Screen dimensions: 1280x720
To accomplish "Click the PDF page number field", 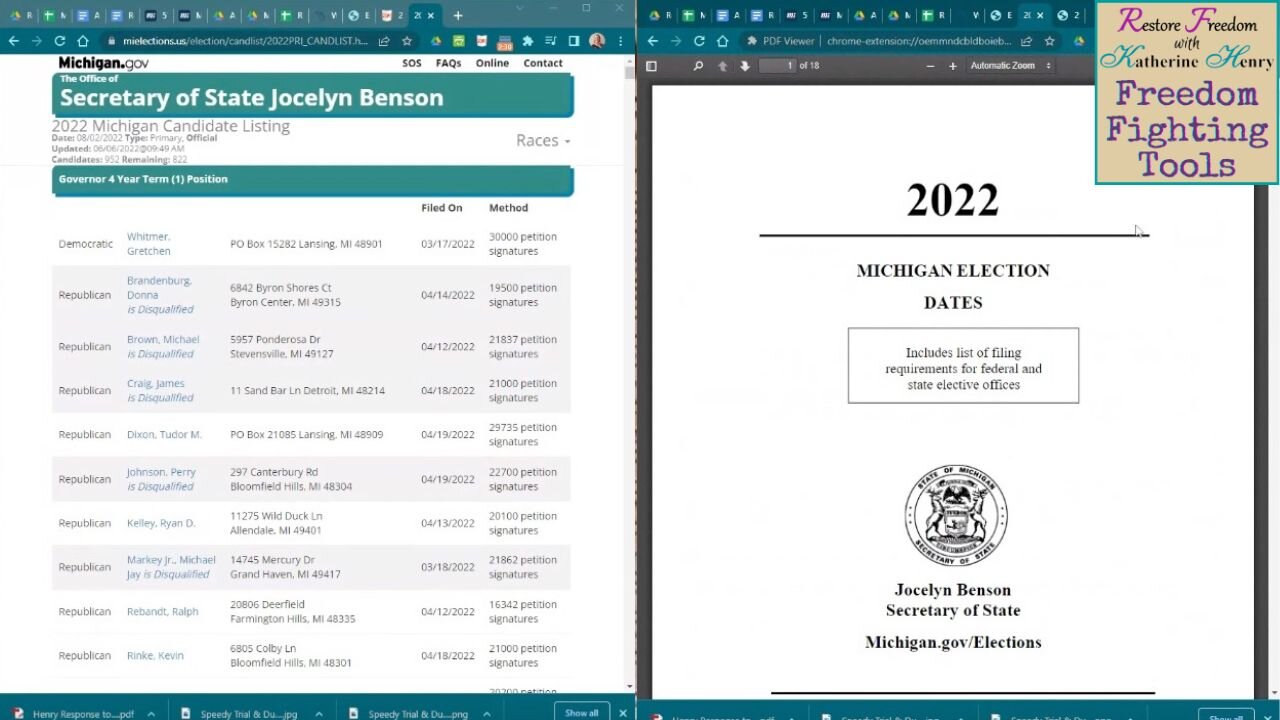I will [x=778, y=66].
